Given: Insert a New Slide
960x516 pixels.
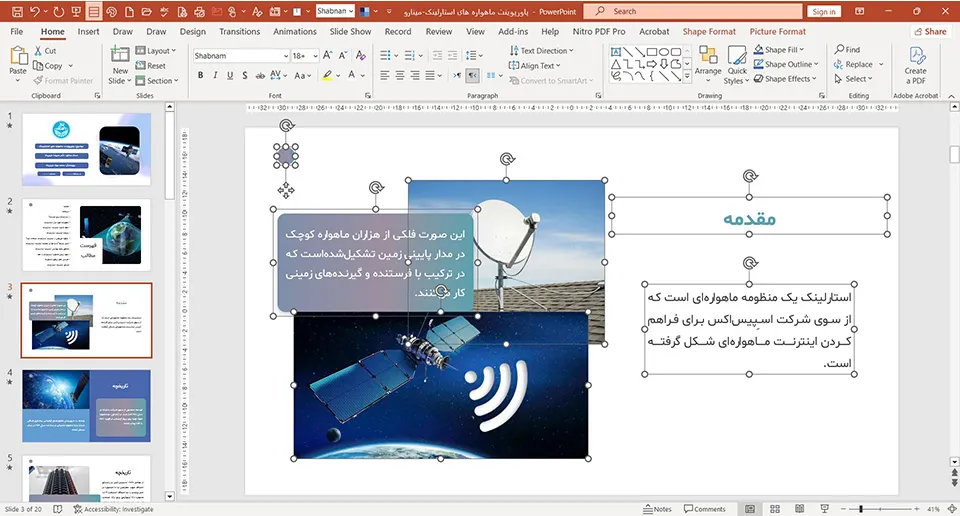Looking at the screenshot, I should pos(120,65).
